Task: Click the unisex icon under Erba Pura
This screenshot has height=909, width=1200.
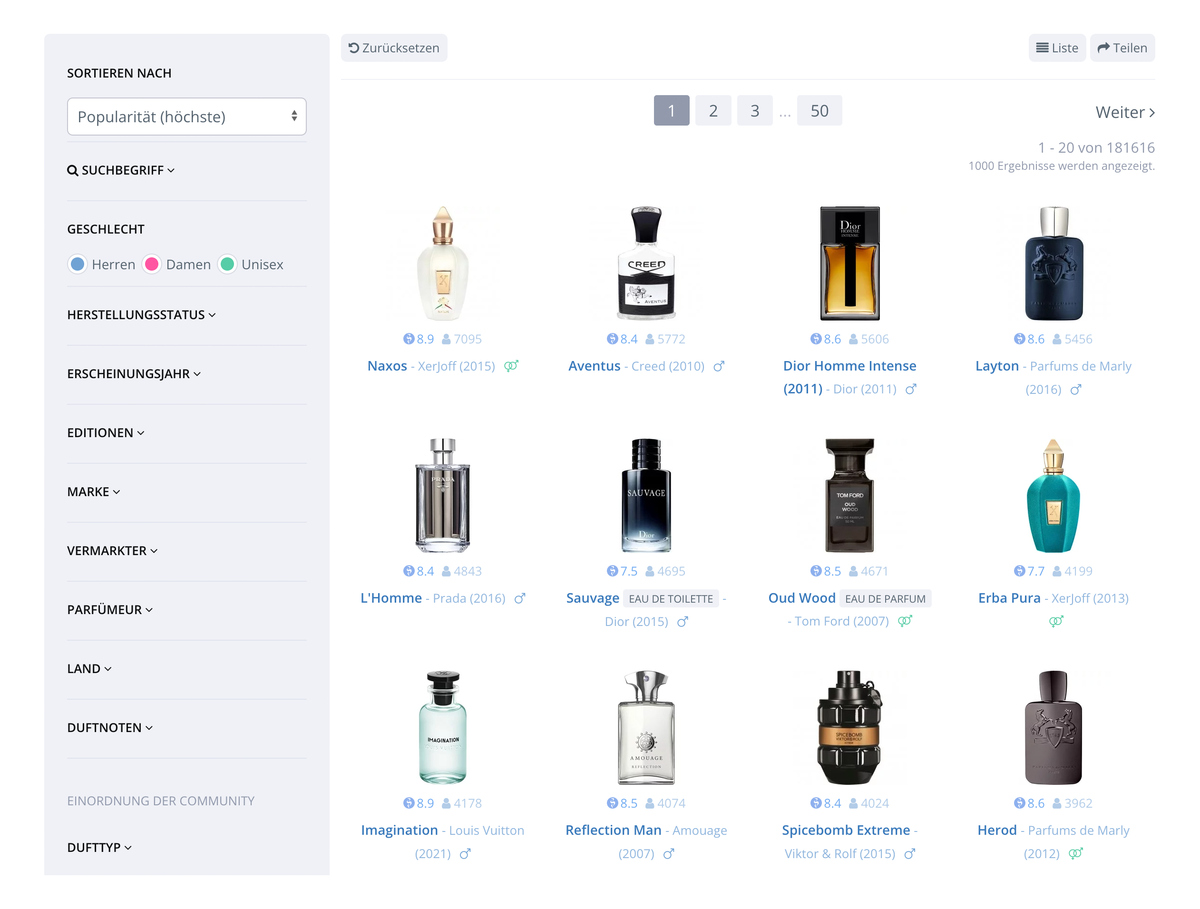Action: tap(1055, 621)
